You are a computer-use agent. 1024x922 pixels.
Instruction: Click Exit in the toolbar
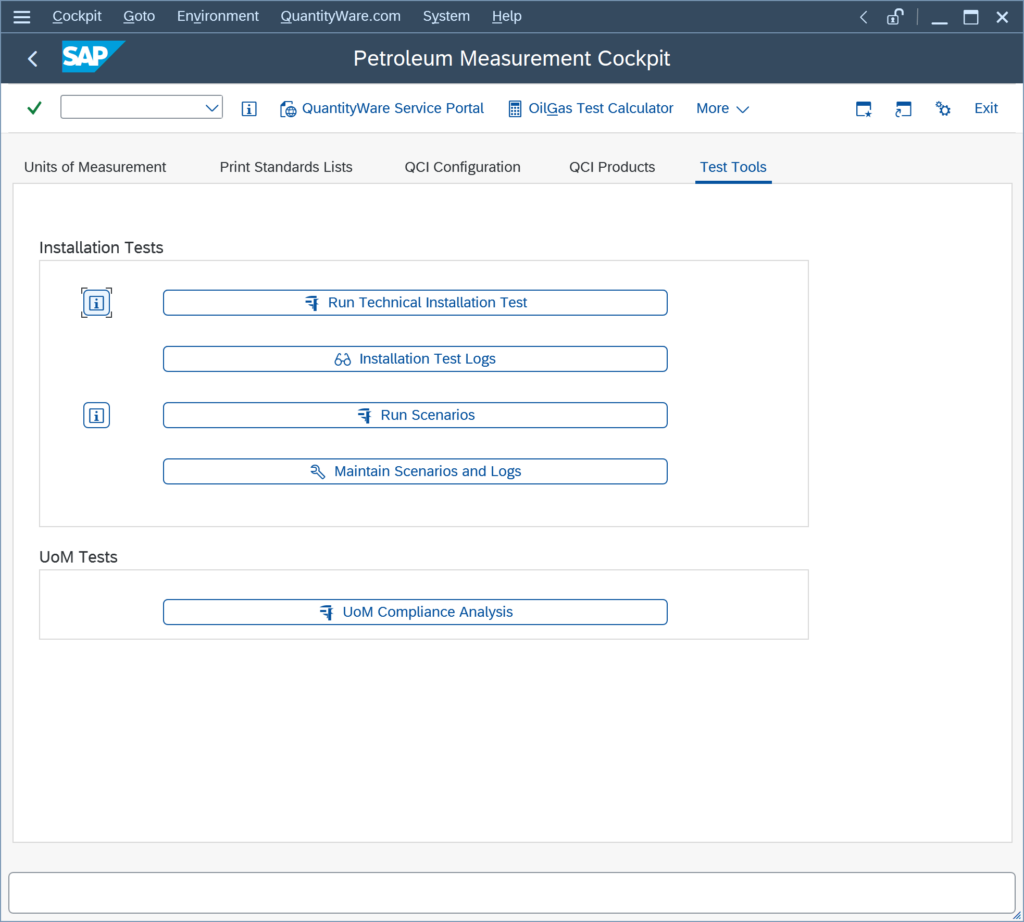click(x=986, y=108)
